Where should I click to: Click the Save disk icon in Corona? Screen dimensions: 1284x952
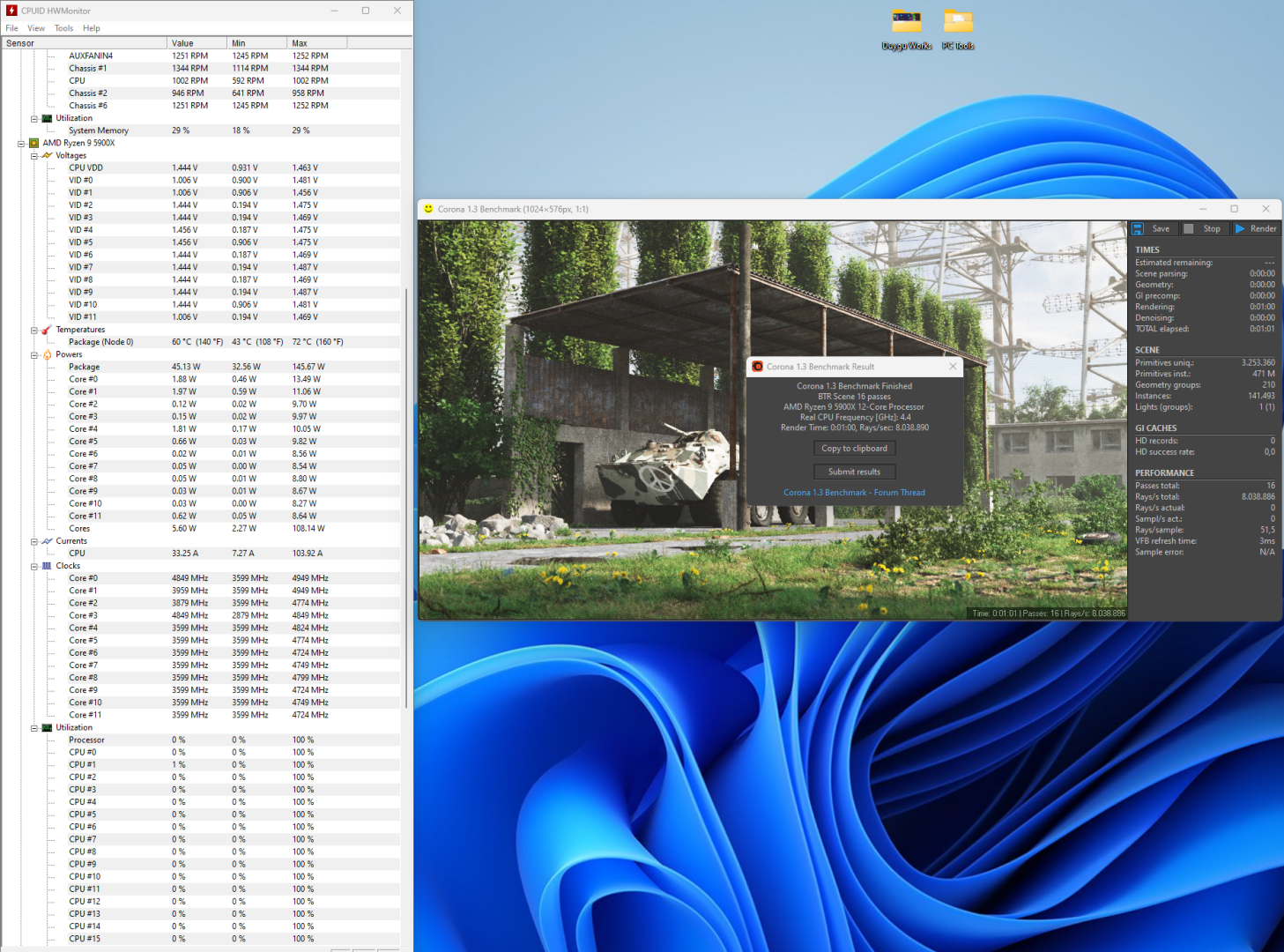(x=1138, y=228)
